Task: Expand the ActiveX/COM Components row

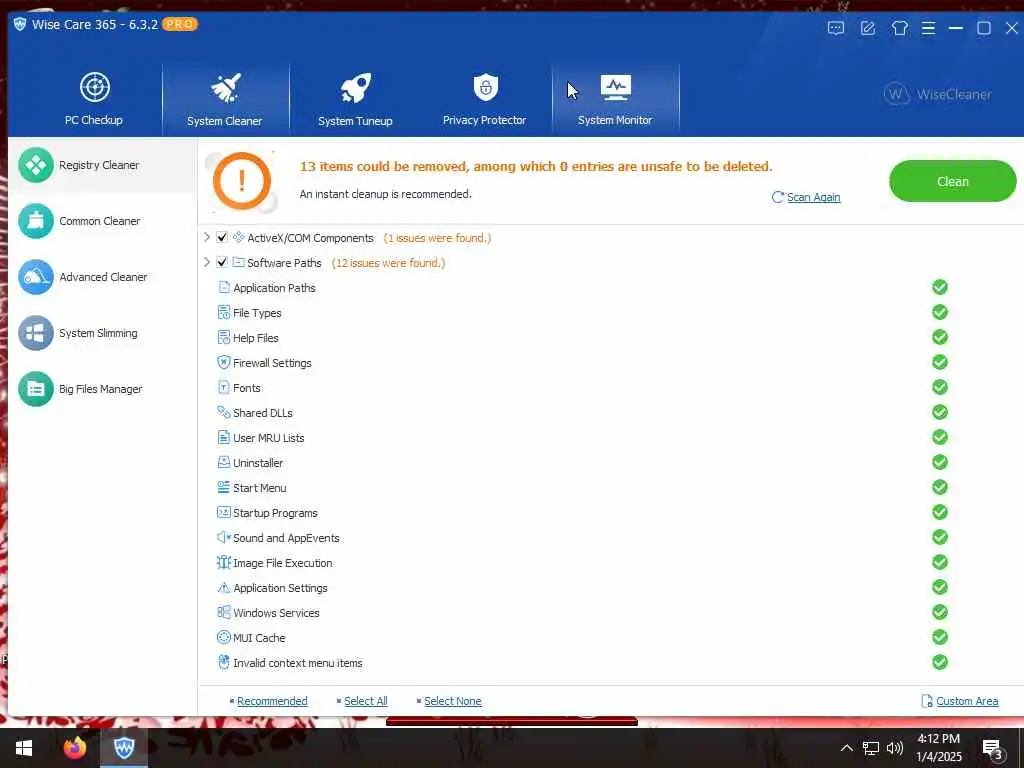Action: point(206,238)
